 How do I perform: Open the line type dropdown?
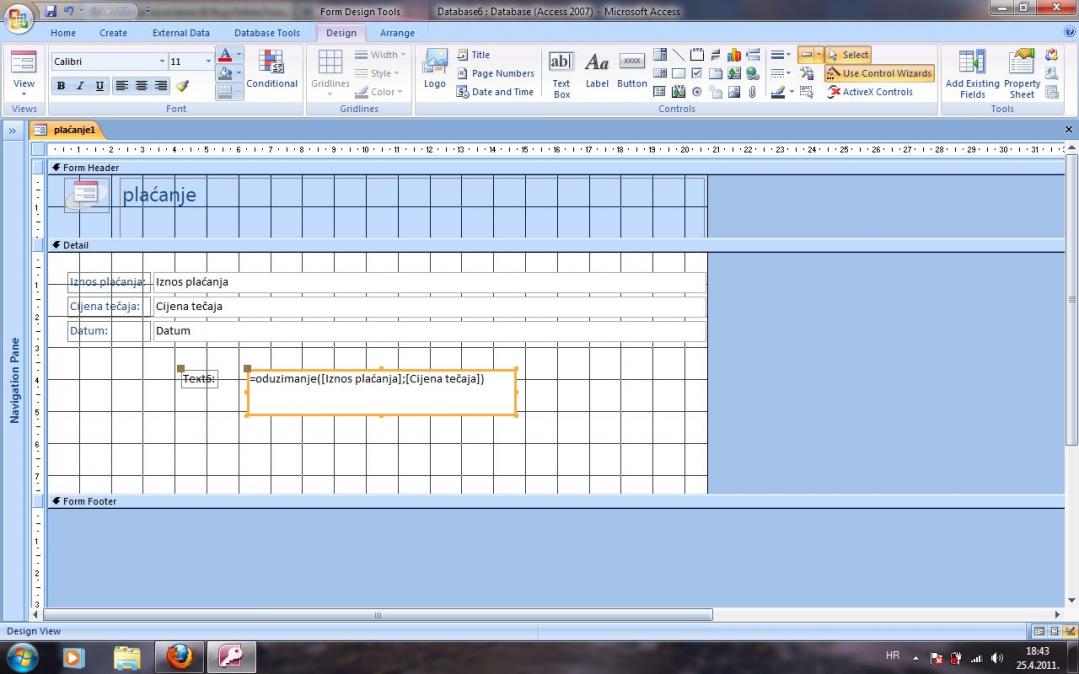(780, 73)
